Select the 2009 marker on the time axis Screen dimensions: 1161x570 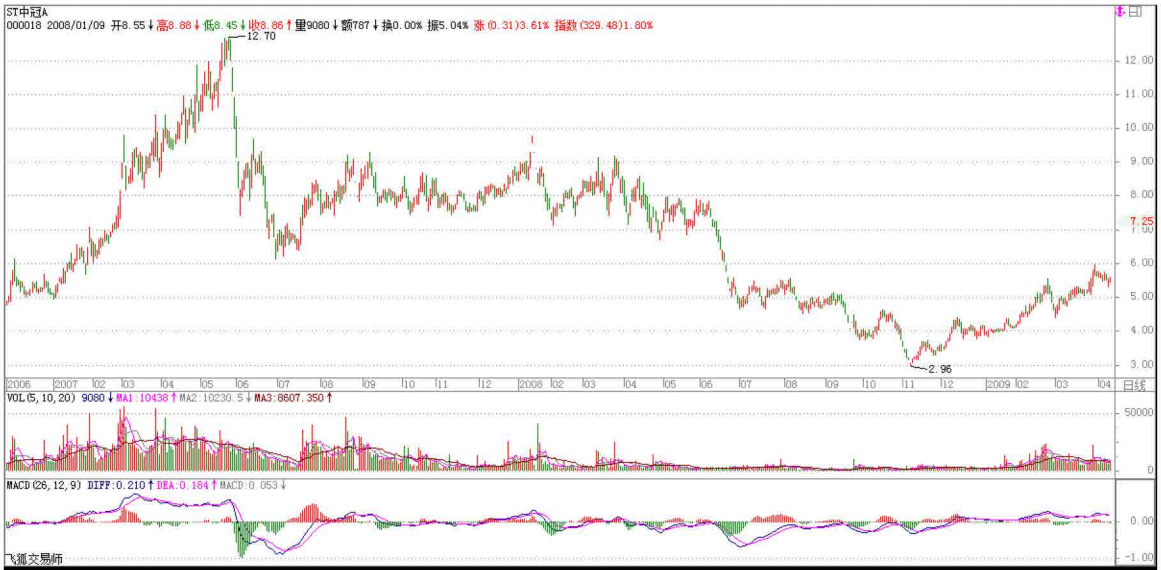point(999,384)
